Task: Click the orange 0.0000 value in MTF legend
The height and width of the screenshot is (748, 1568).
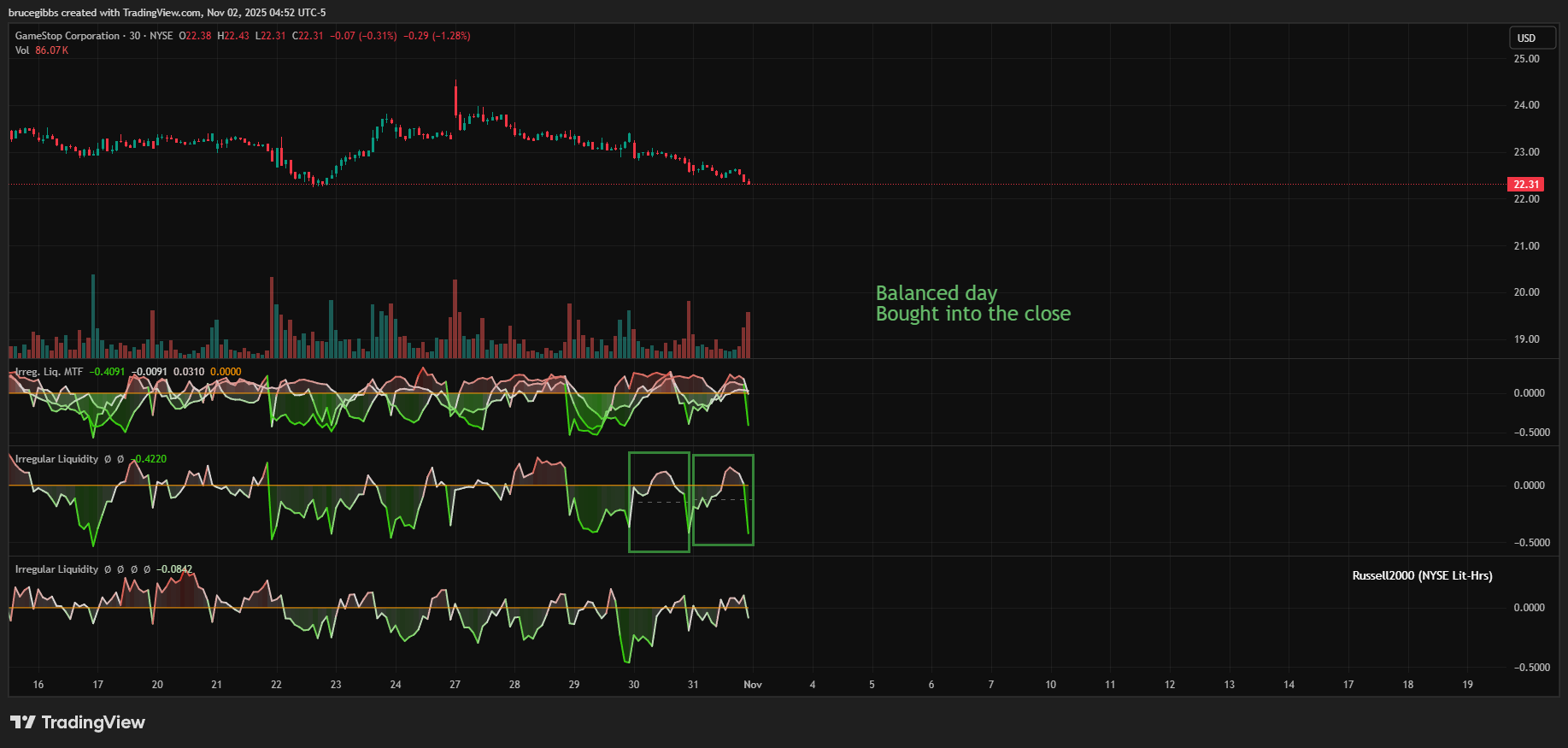Action: [226, 372]
